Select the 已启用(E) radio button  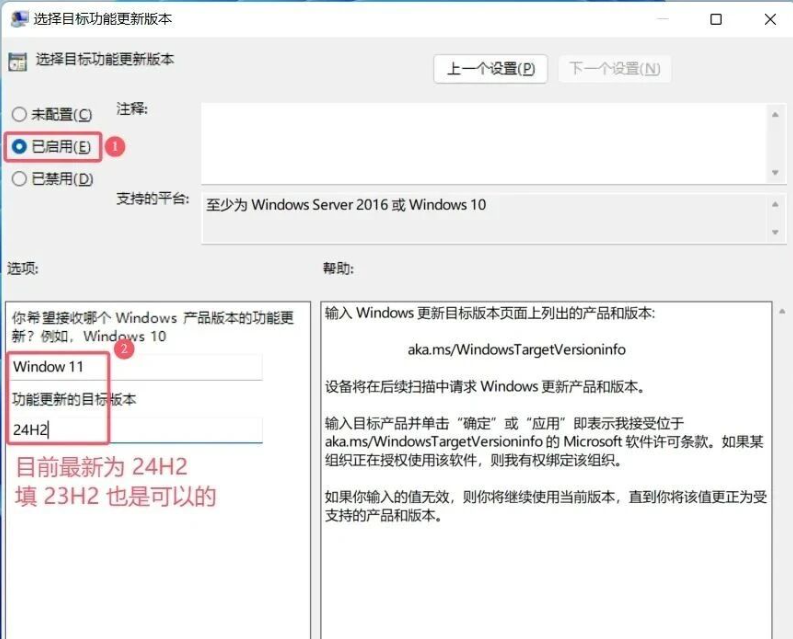tap(19, 147)
